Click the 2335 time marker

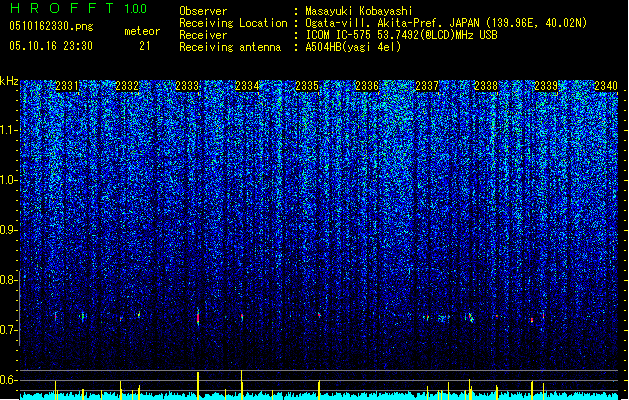click(307, 86)
